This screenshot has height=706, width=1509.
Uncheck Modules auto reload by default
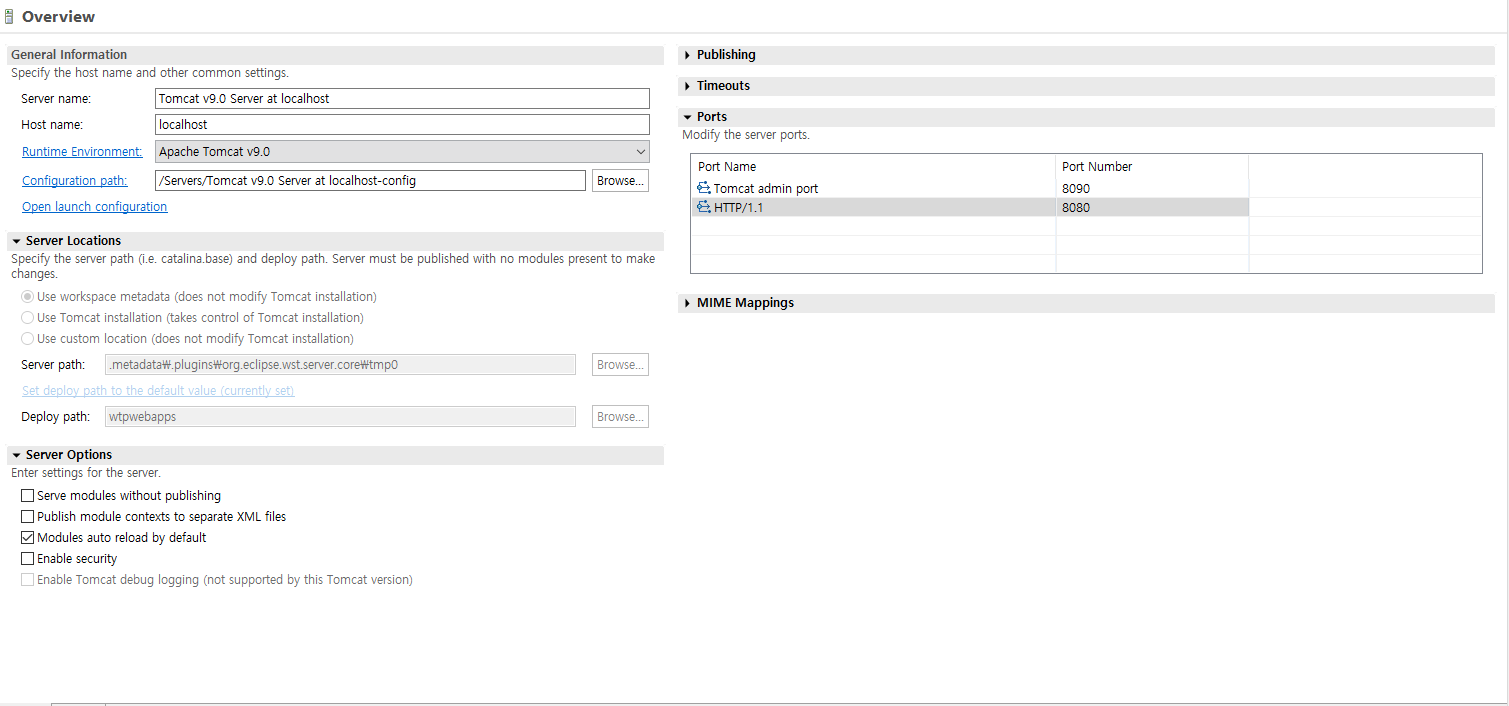[x=28, y=538]
